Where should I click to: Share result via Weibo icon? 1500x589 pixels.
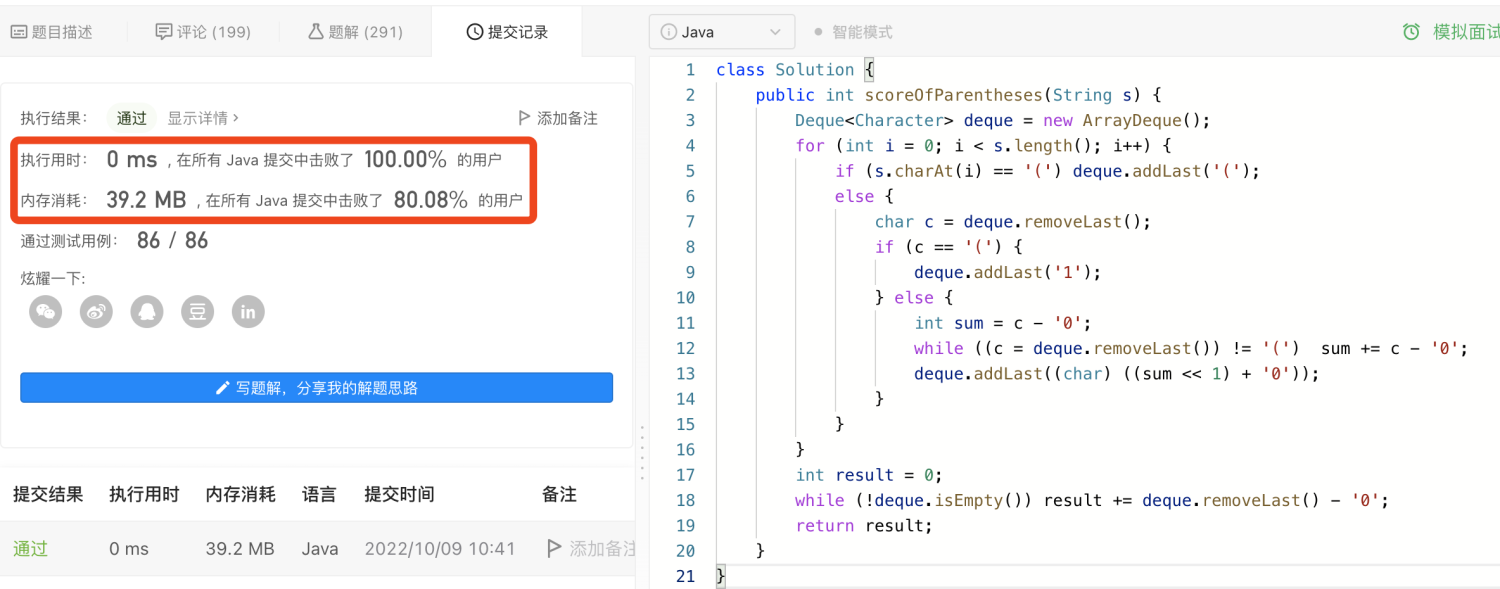tap(96, 311)
